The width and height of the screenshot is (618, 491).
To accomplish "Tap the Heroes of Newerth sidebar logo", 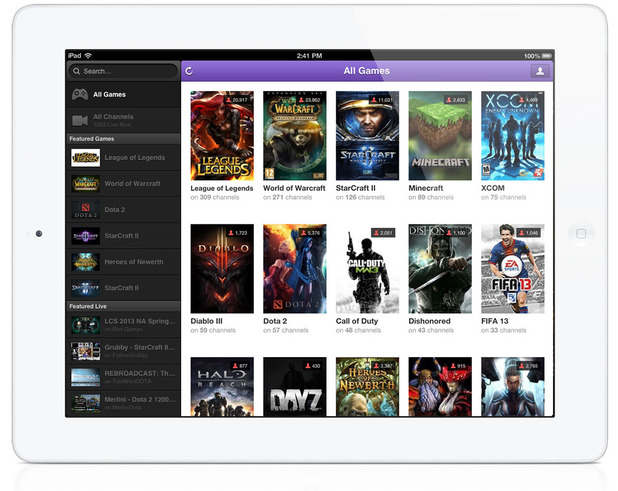I will (86, 262).
